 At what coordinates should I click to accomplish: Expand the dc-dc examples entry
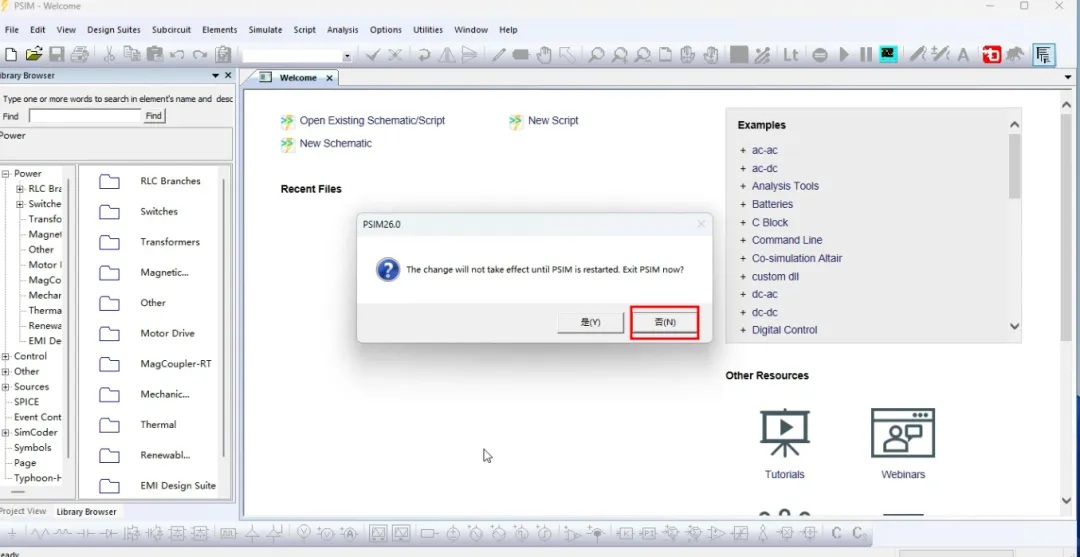click(743, 313)
